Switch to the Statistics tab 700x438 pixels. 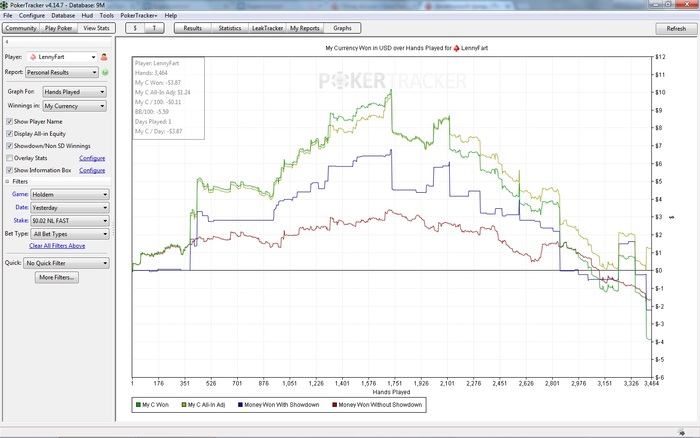pos(230,28)
